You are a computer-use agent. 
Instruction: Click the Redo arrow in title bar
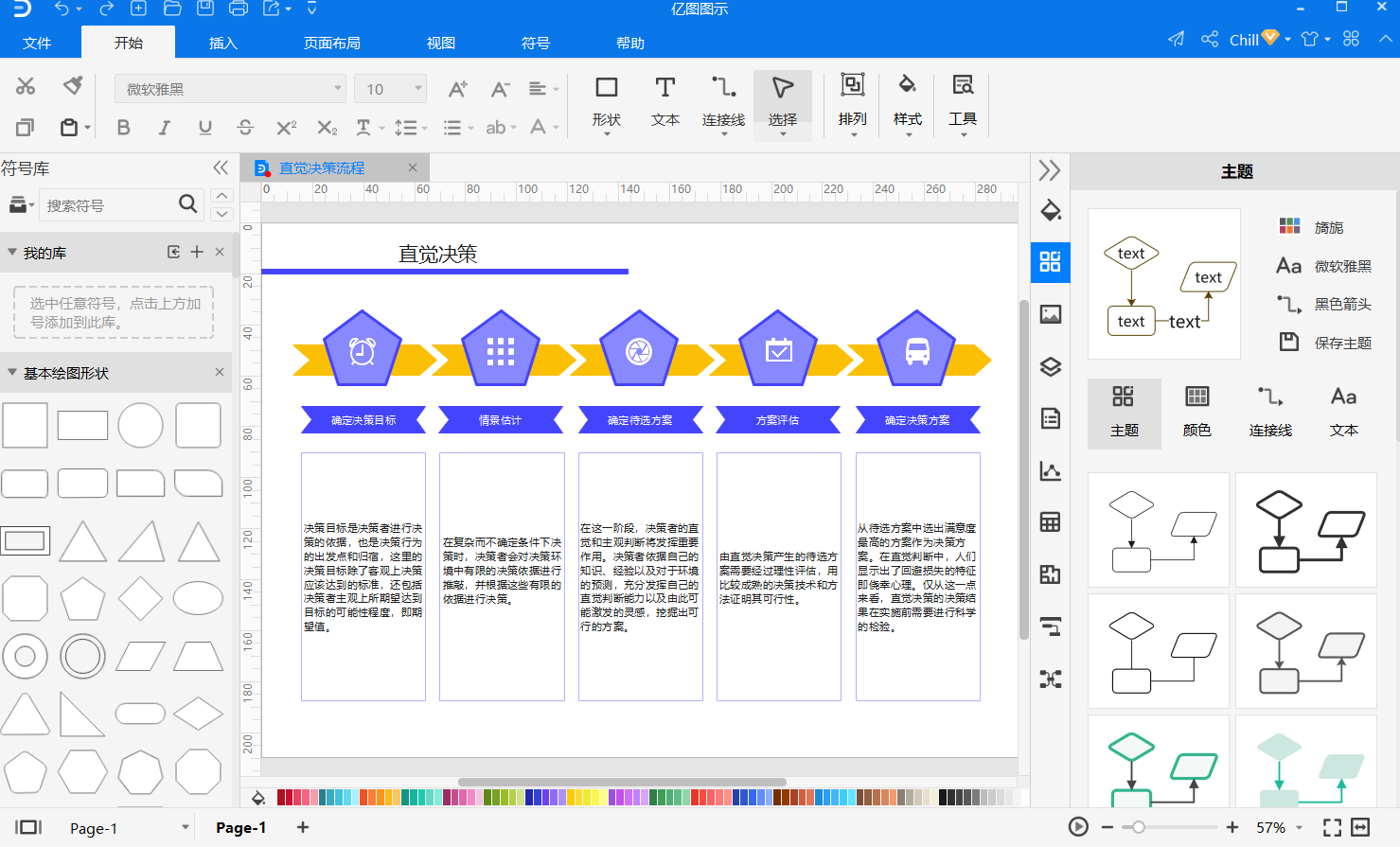coord(107,9)
